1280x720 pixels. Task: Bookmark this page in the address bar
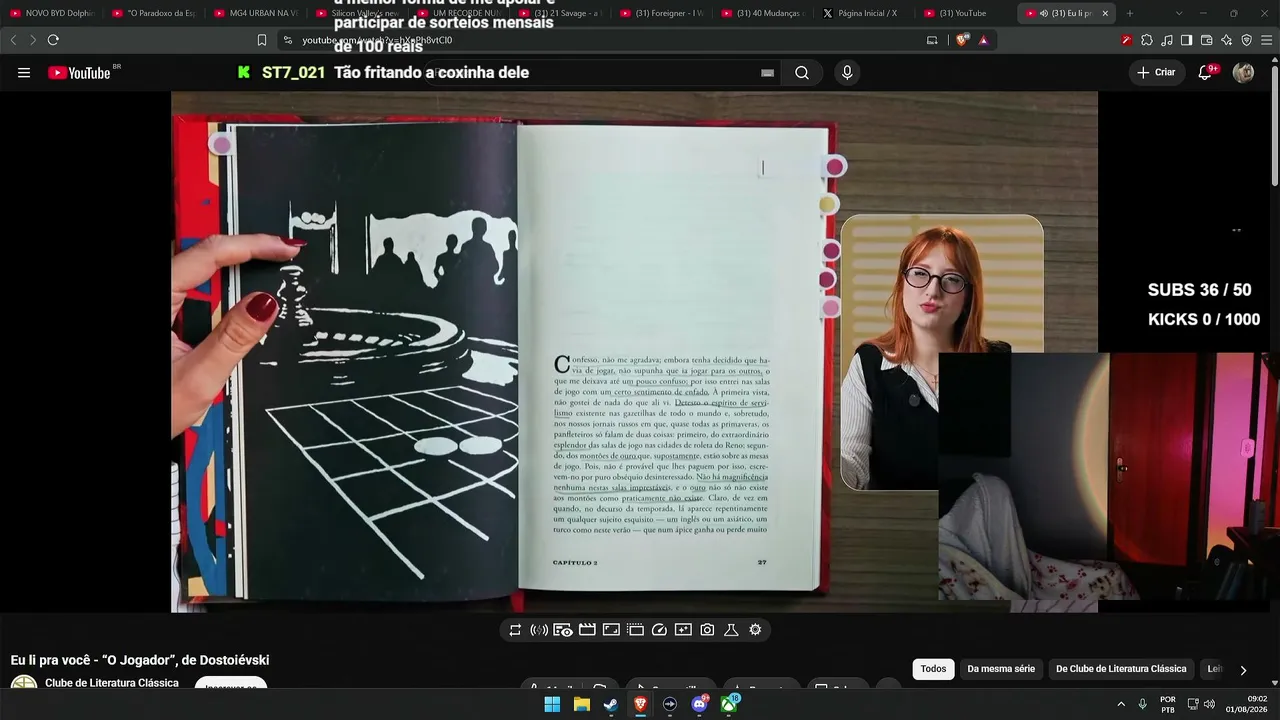click(262, 40)
